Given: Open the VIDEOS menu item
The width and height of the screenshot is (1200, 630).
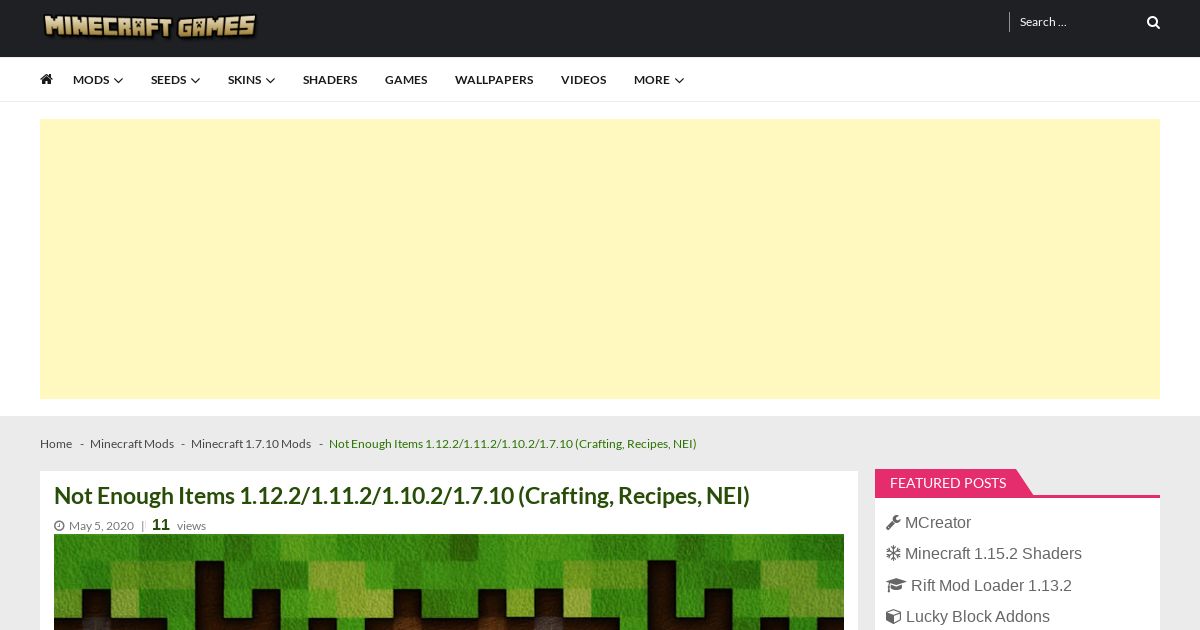Looking at the screenshot, I should [583, 80].
